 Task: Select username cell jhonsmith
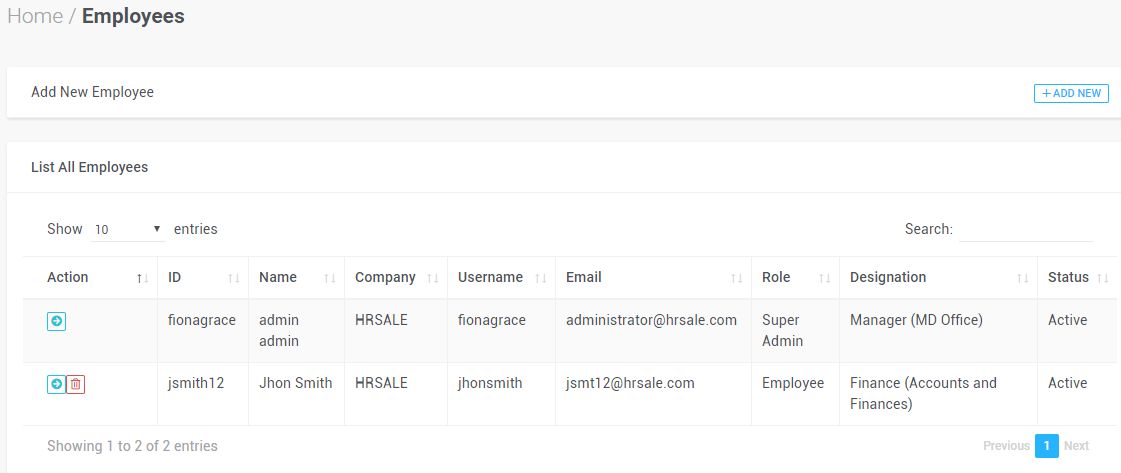pos(490,383)
